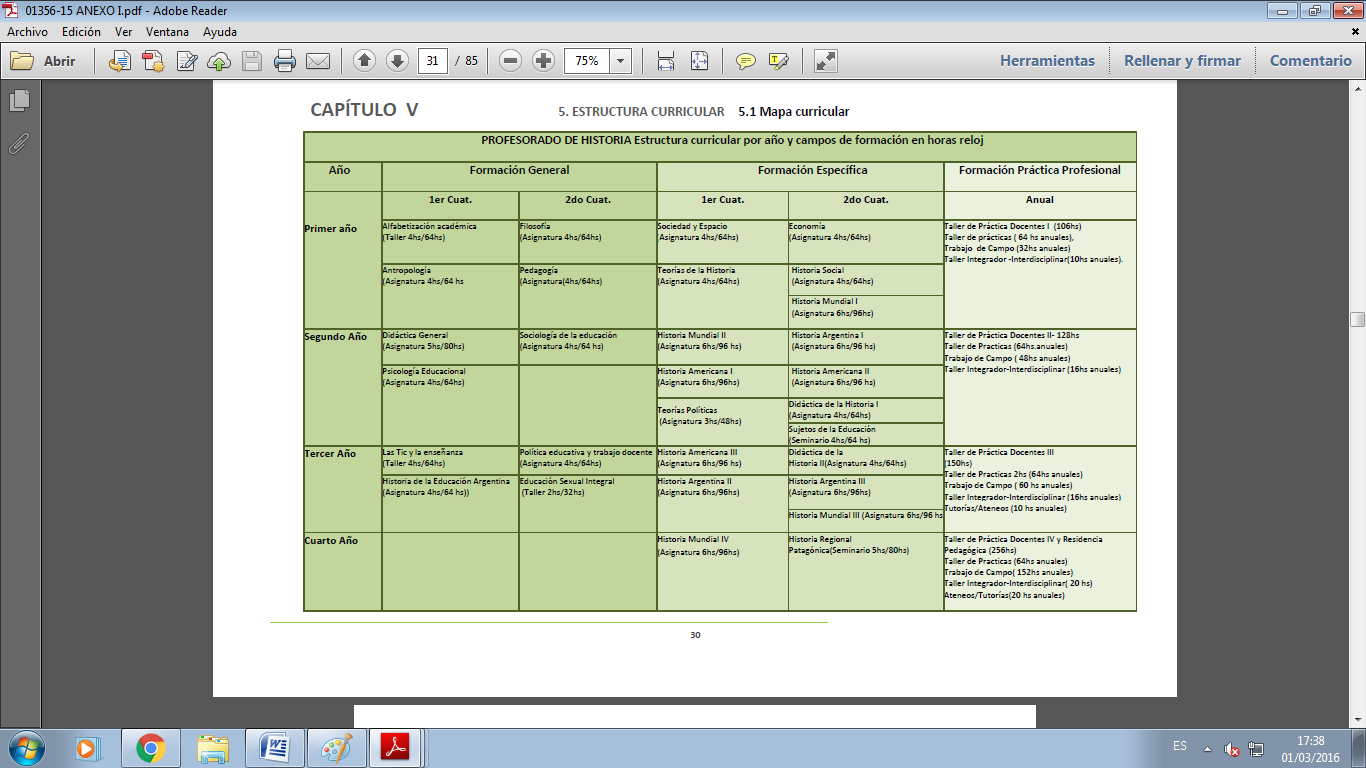The height and width of the screenshot is (768, 1366).
Task: Go to next page down arrow
Action: point(397,61)
